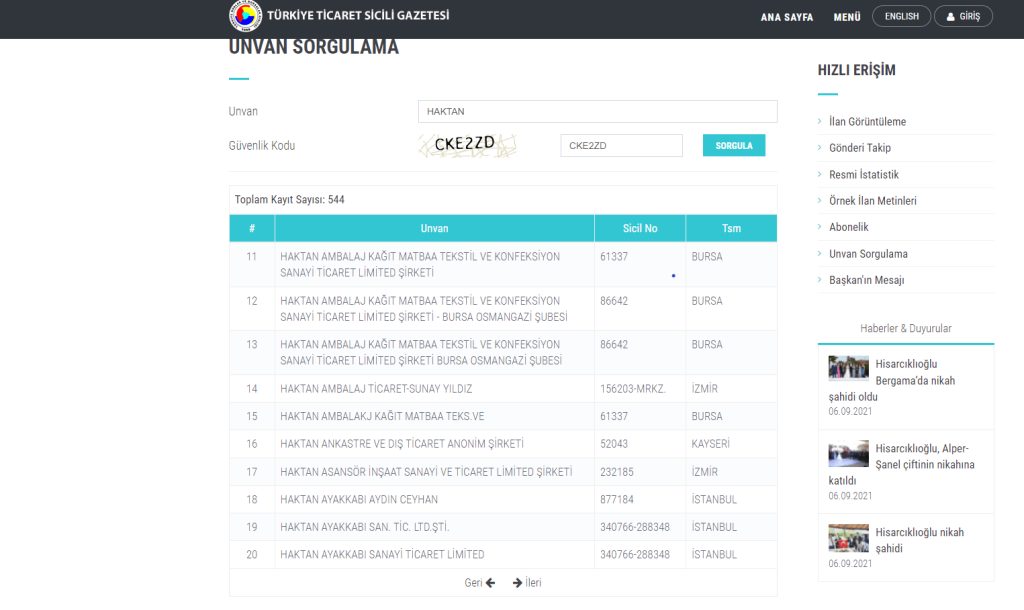
Task: Open the Abonelik quick link
Action: pos(849,227)
